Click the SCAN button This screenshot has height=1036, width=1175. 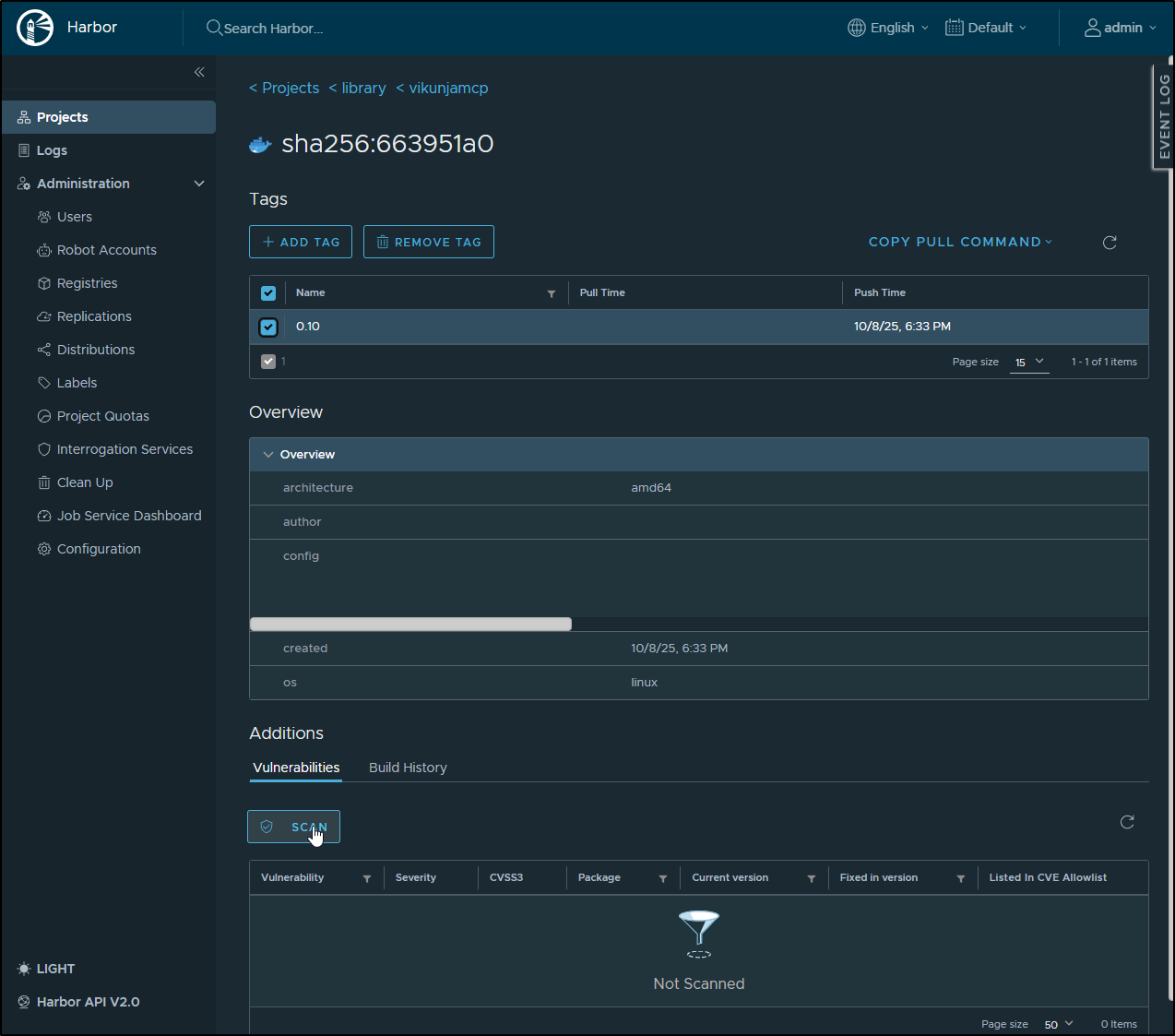pos(294,827)
